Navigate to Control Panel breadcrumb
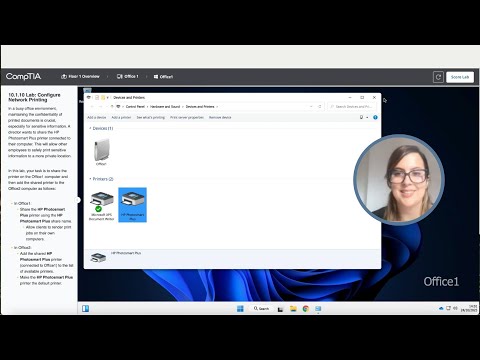The height and width of the screenshot is (360, 480). [135, 107]
